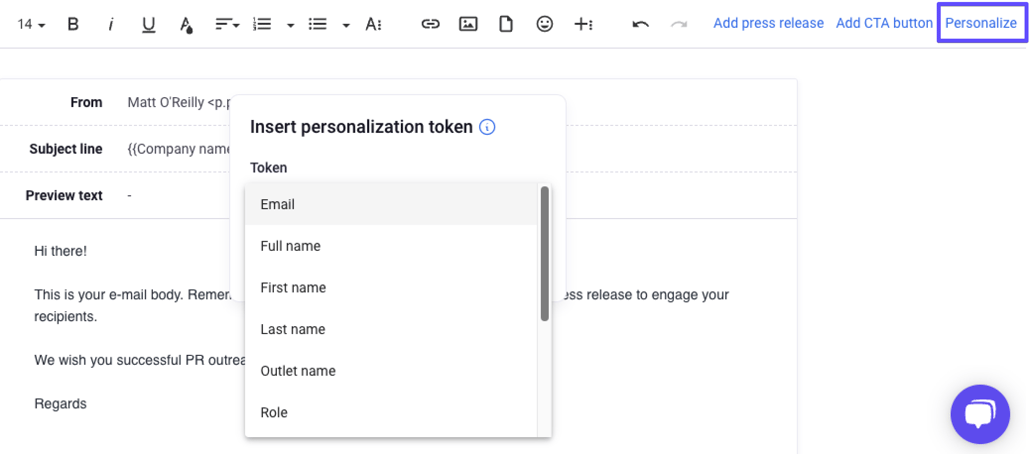Insert an image
Image resolution: width=1032 pixels, height=454 pixels.
point(468,24)
